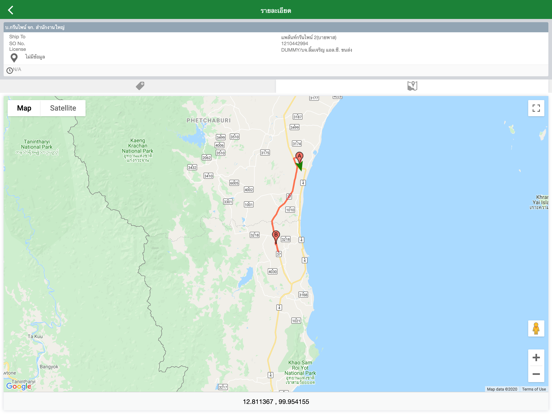
Task: Click the location pin icon
Action: pos(14,58)
